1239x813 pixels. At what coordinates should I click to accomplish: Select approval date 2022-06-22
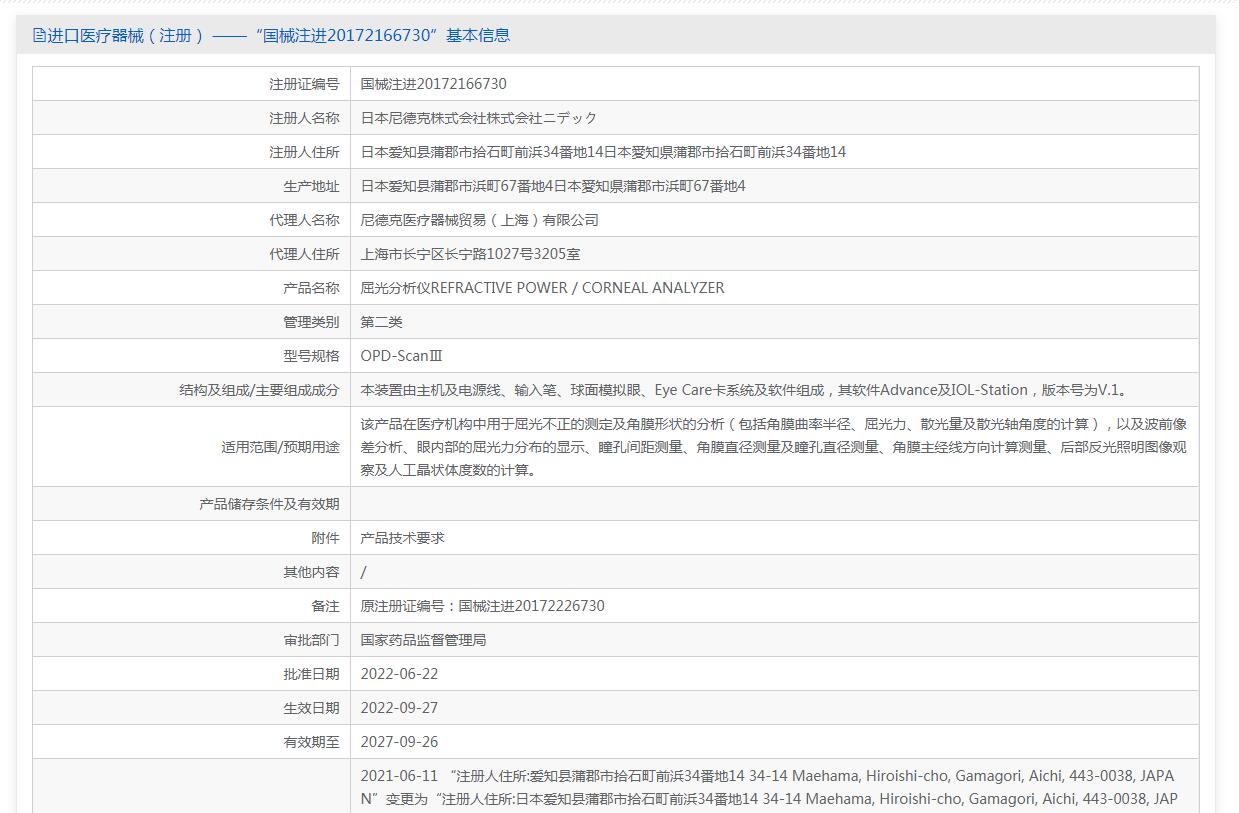[x=399, y=674]
